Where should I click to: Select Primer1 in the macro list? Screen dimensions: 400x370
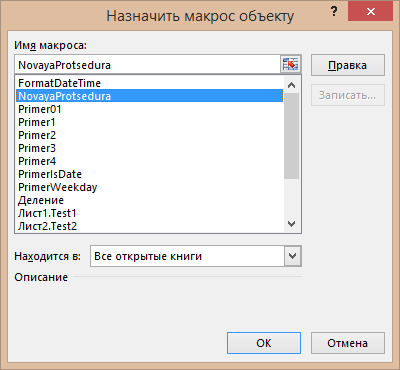click(x=149, y=122)
